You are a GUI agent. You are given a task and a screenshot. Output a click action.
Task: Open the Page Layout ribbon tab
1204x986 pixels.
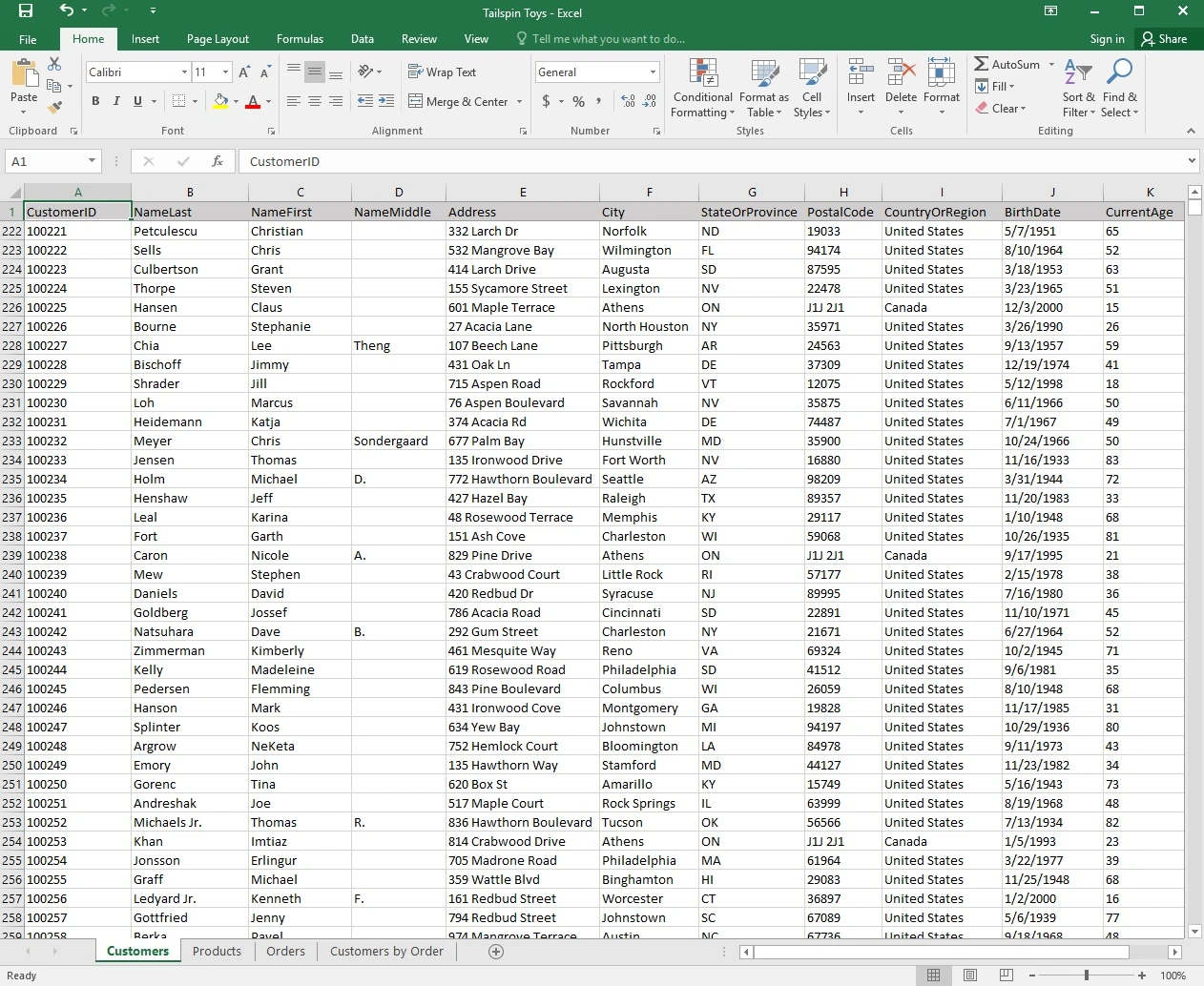(x=218, y=39)
